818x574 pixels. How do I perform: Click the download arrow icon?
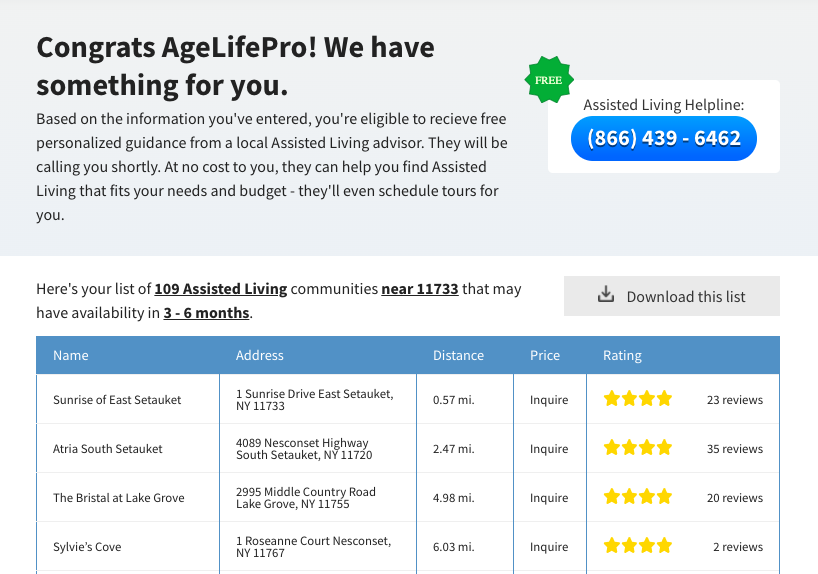[605, 295]
